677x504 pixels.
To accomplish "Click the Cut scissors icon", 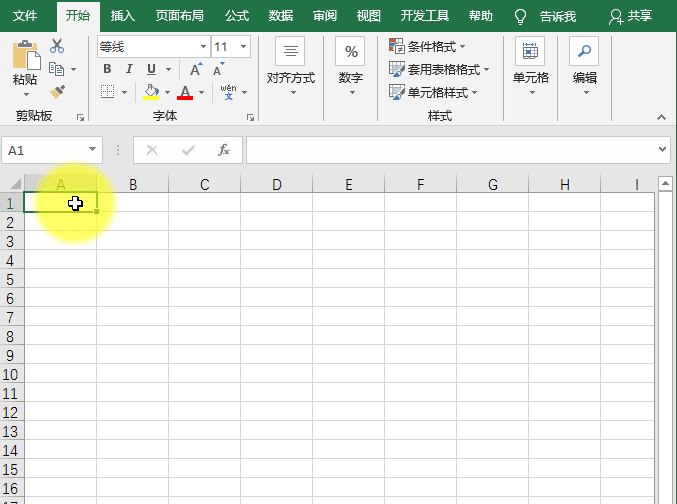I will point(57,46).
